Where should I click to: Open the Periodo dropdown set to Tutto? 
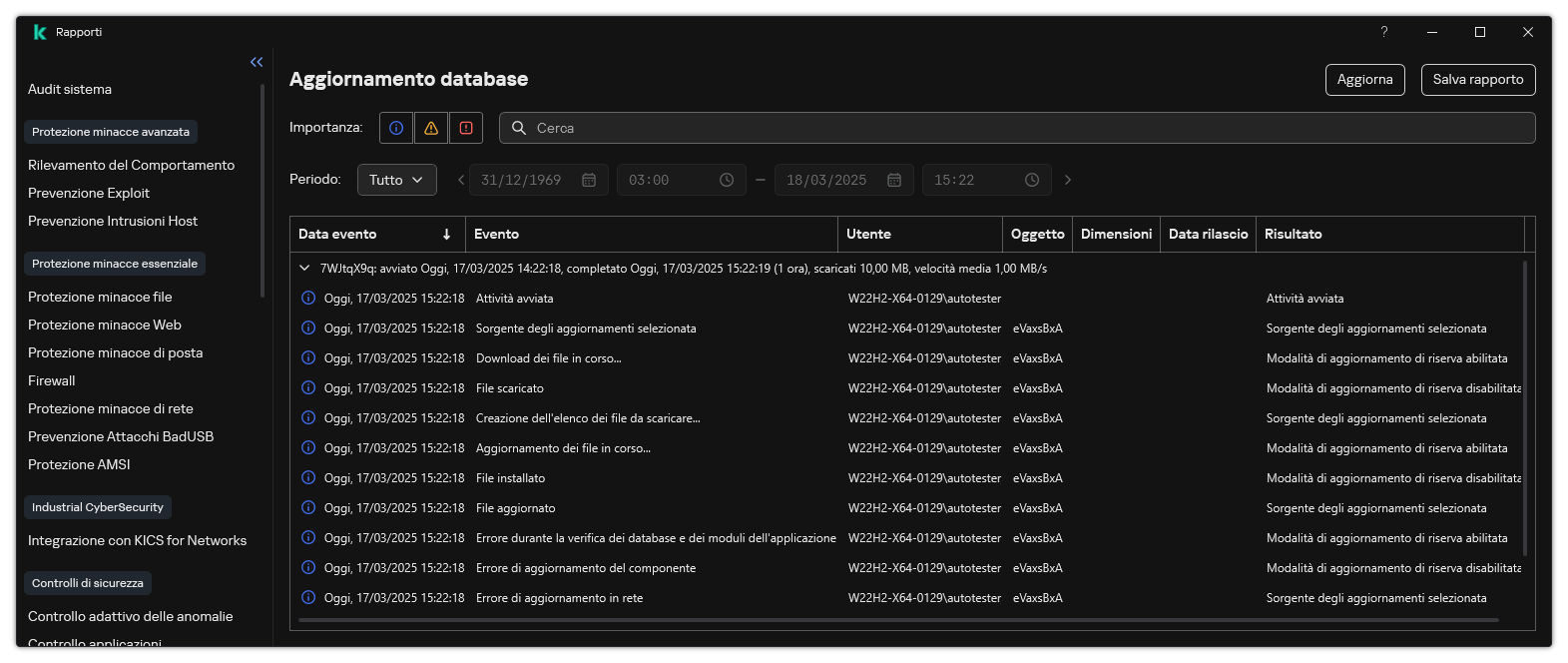396,180
